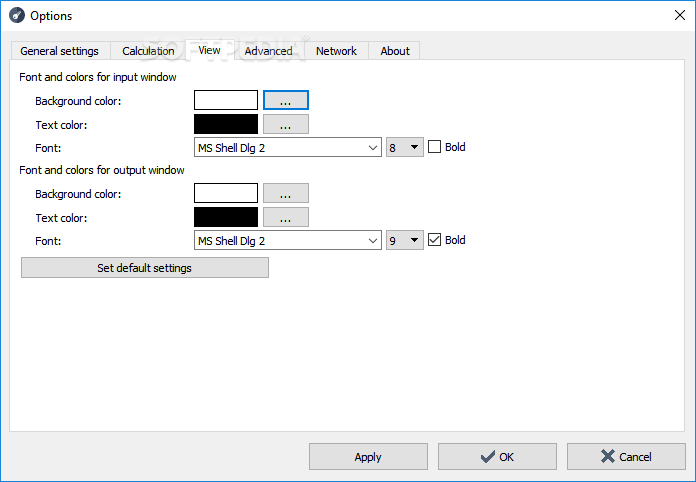Click Set default settings button
Image resolution: width=696 pixels, height=482 pixels.
(x=145, y=268)
